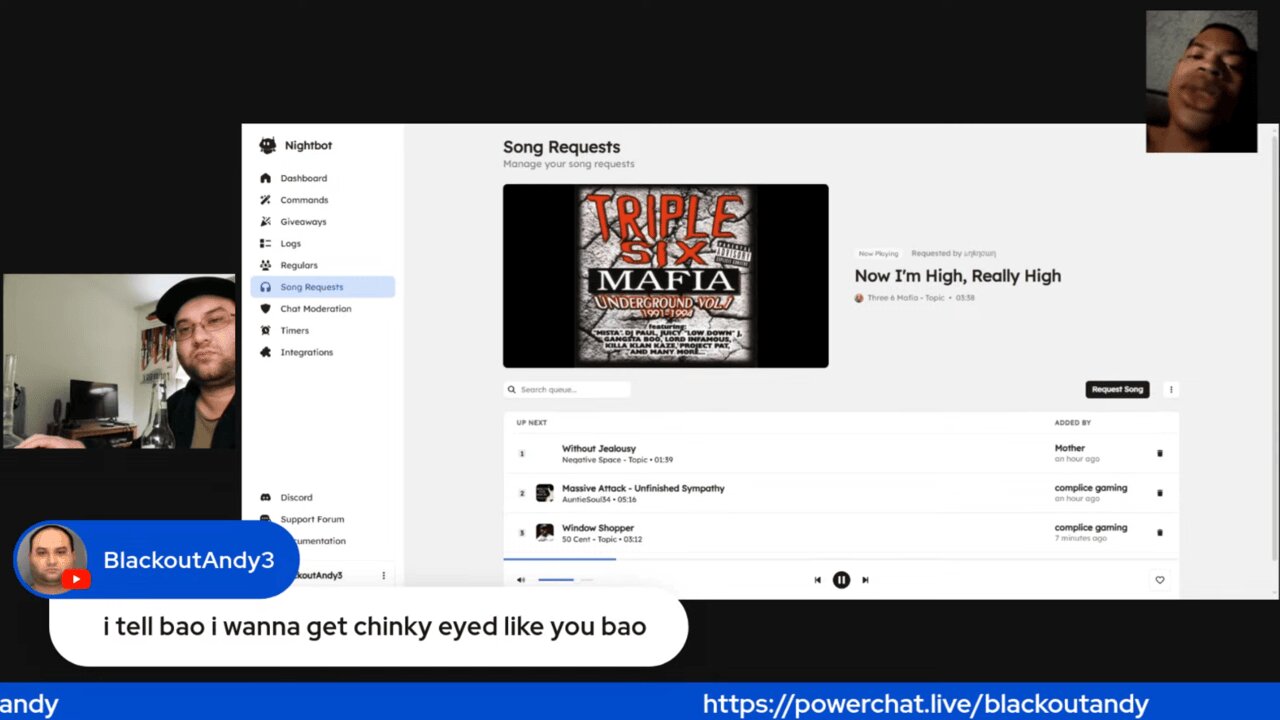This screenshot has height=720, width=1280.
Task: Open Chat Moderation settings
Action: click(315, 309)
